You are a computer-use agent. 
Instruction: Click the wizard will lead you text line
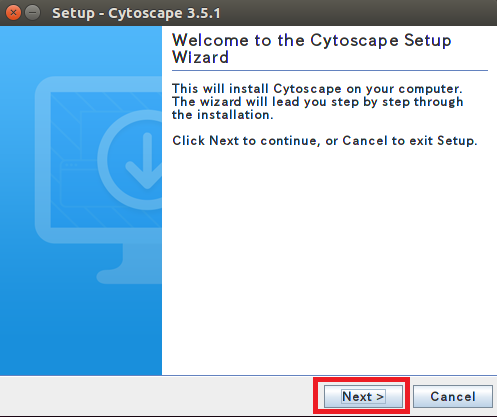point(318,102)
